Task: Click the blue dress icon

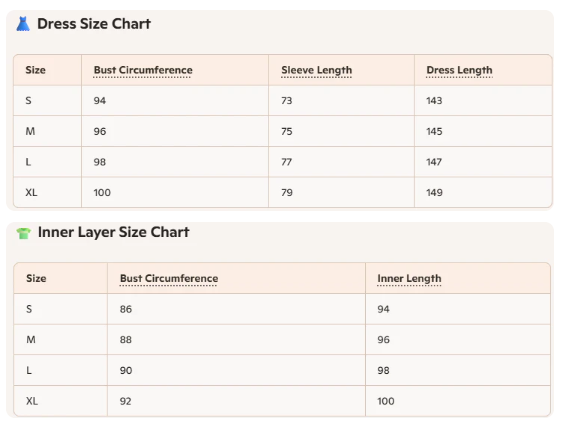Action: (23, 24)
